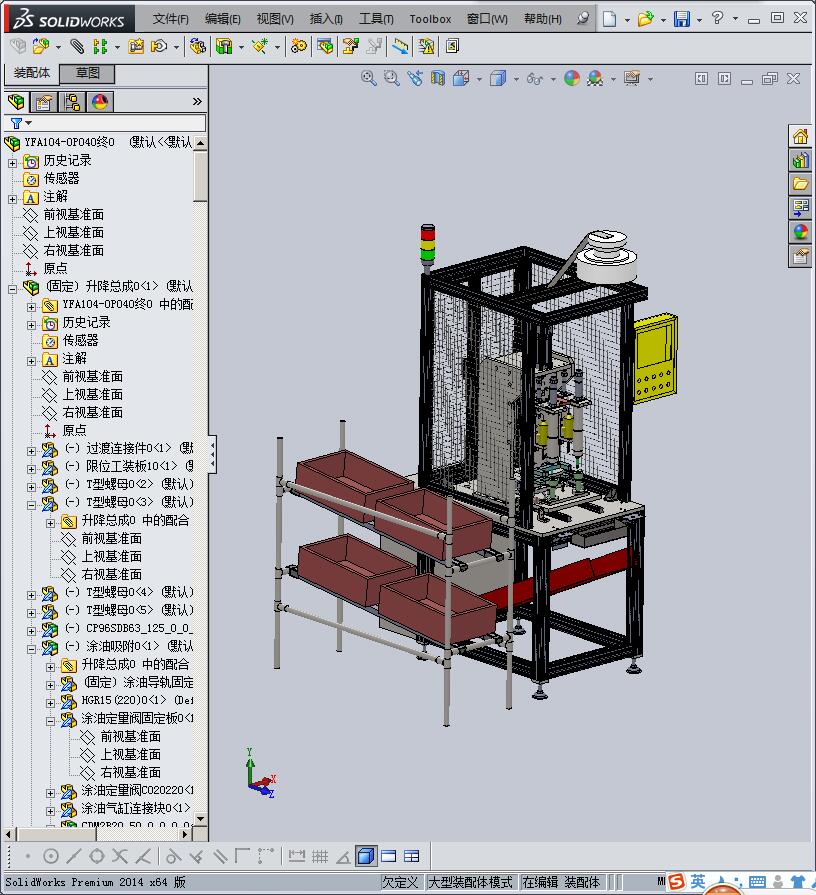Click the Zoom to Fit magnifier icon

point(369,78)
